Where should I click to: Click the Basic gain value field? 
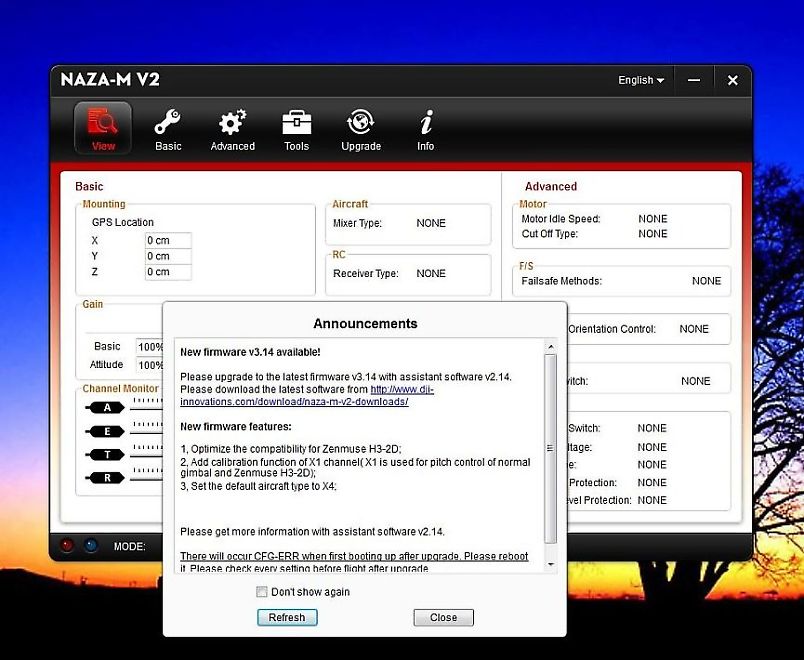tap(150, 347)
